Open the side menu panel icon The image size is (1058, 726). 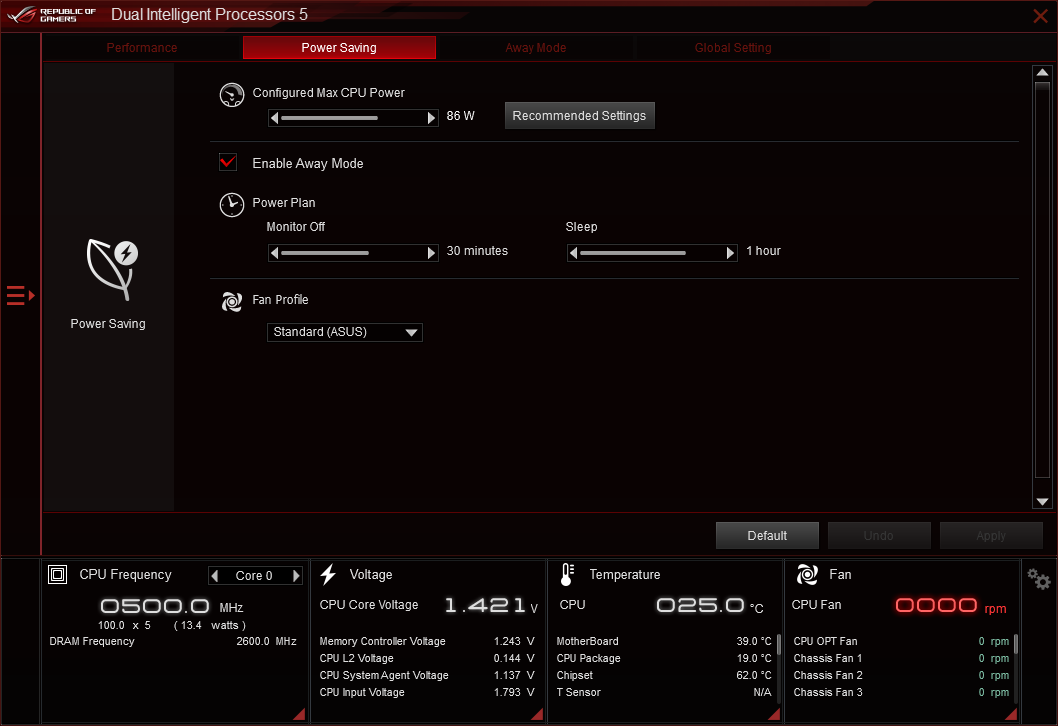(20, 296)
